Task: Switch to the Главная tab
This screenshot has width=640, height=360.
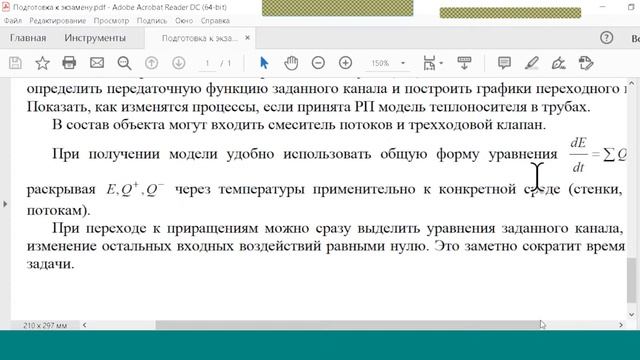Action: 28,38
